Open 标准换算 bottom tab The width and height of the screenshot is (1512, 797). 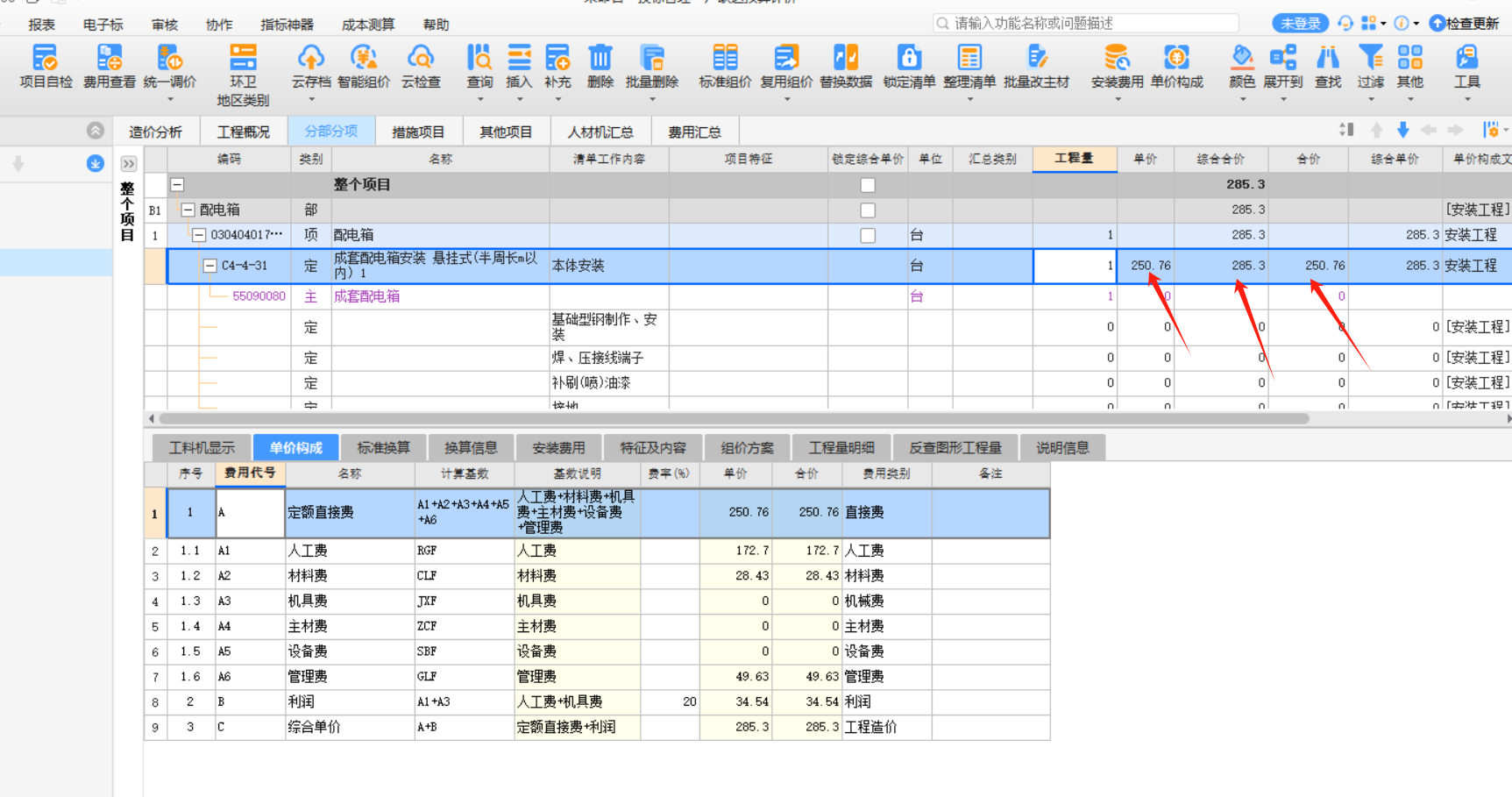(x=383, y=447)
